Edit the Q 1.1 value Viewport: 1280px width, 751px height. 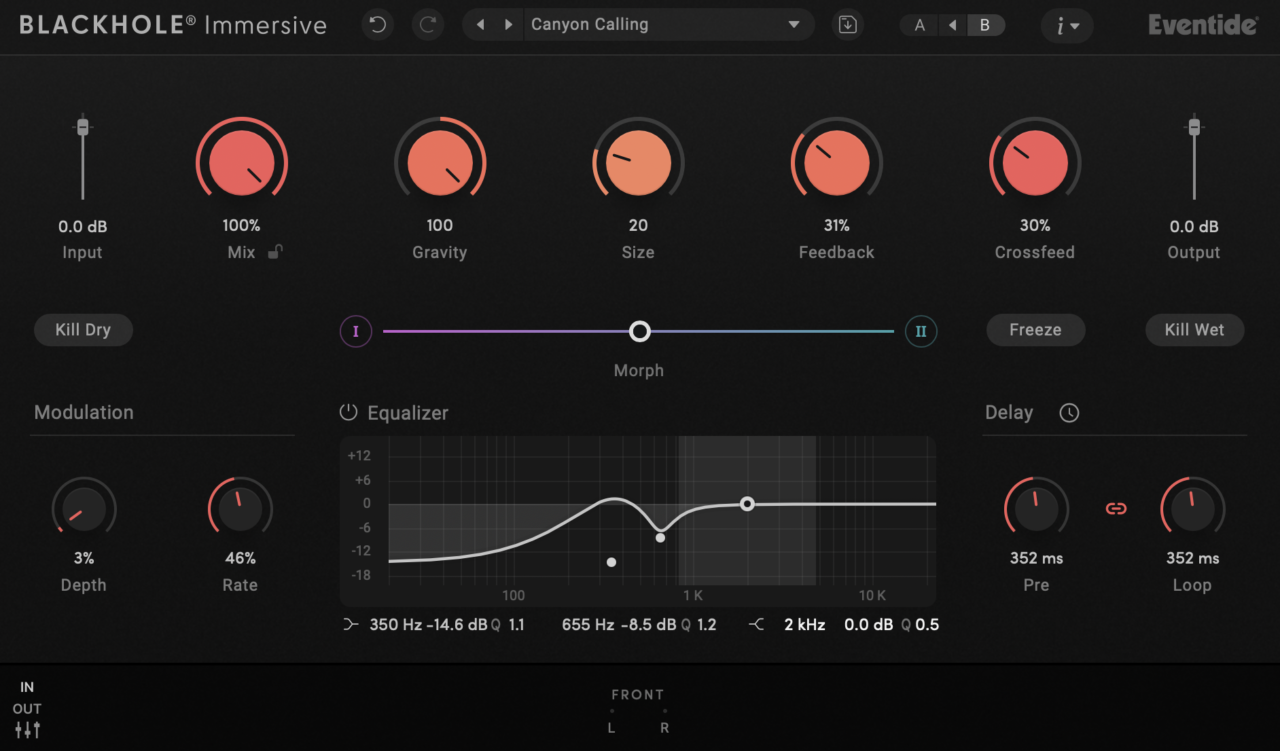tap(508, 625)
